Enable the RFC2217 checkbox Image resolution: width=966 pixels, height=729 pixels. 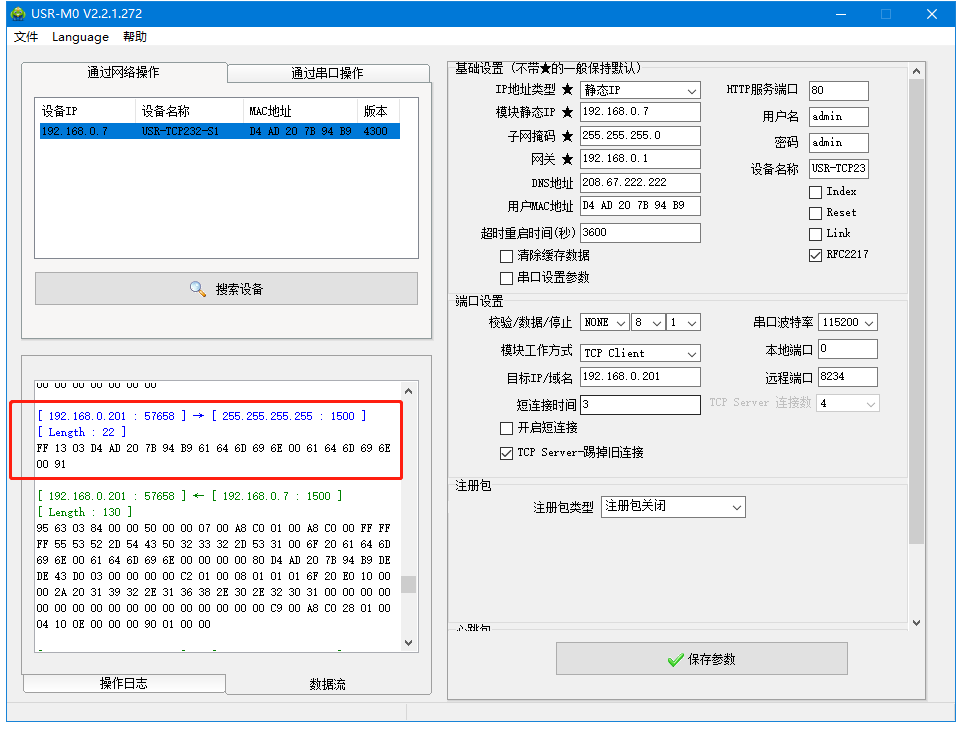pyautogui.click(x=815, y=255)
